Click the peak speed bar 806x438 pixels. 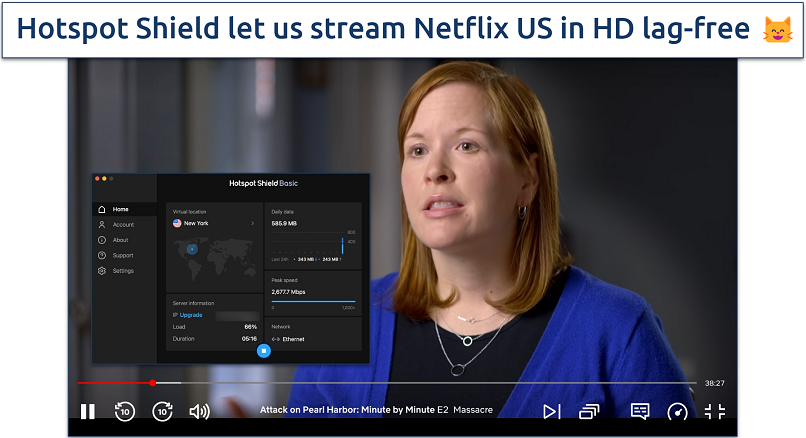click(x=313, y=301)
